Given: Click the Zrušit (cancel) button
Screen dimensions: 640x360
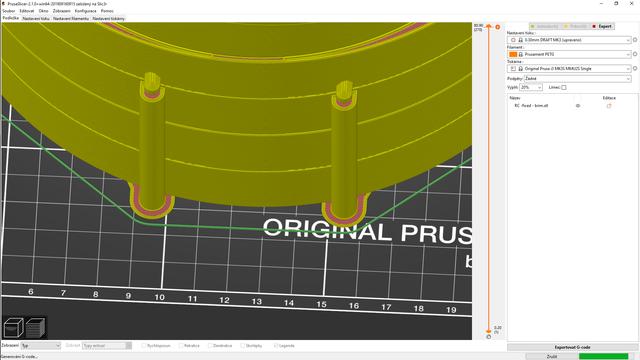Looking at the screenshot, I should point(551,356).
